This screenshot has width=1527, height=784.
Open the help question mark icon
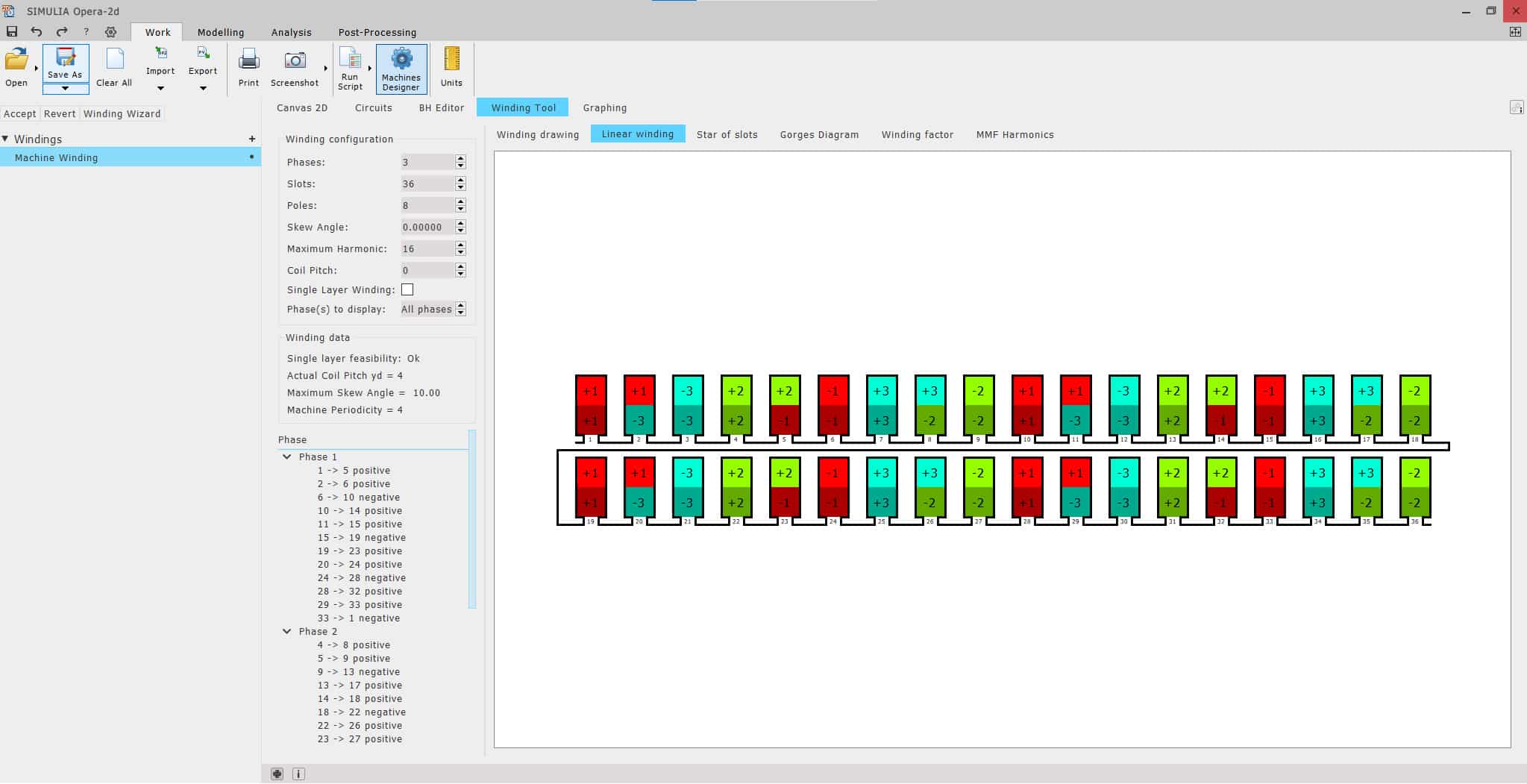tap(87, 31)
